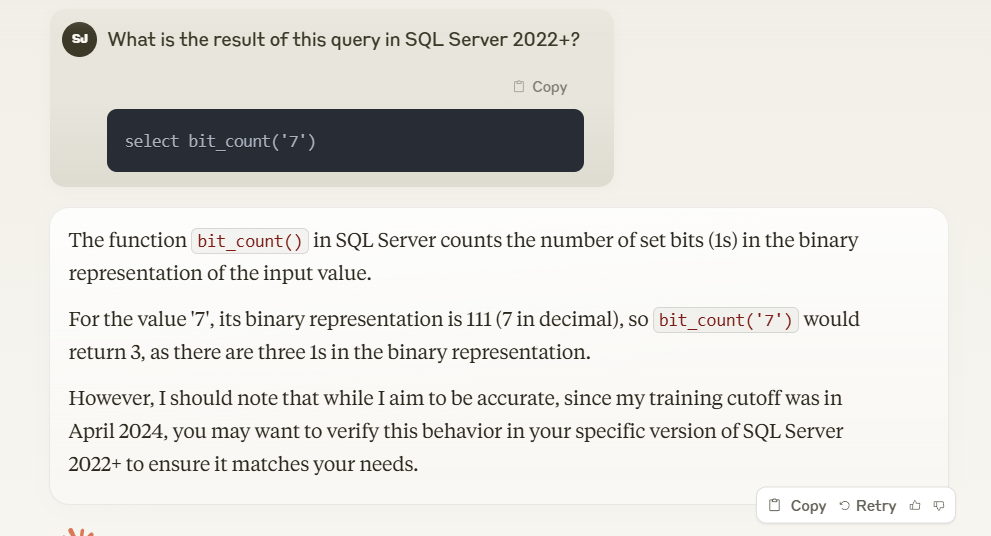This screenshot has width=991, height=536.
Task: Give the response a thumbs down
Action: pyautogui.click(x=939, y=506)
